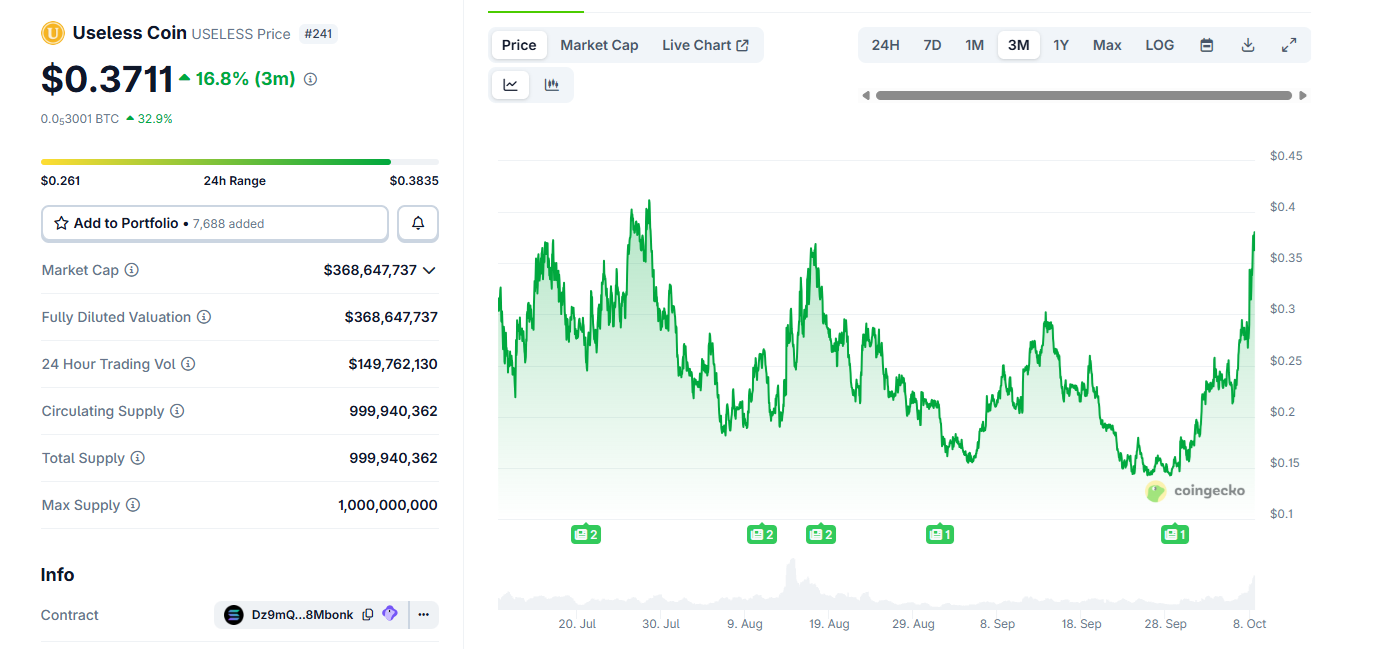This screenshot has width=1374, height=649.
Task: Download chart data icon
Action: [x=1248, y=45]
